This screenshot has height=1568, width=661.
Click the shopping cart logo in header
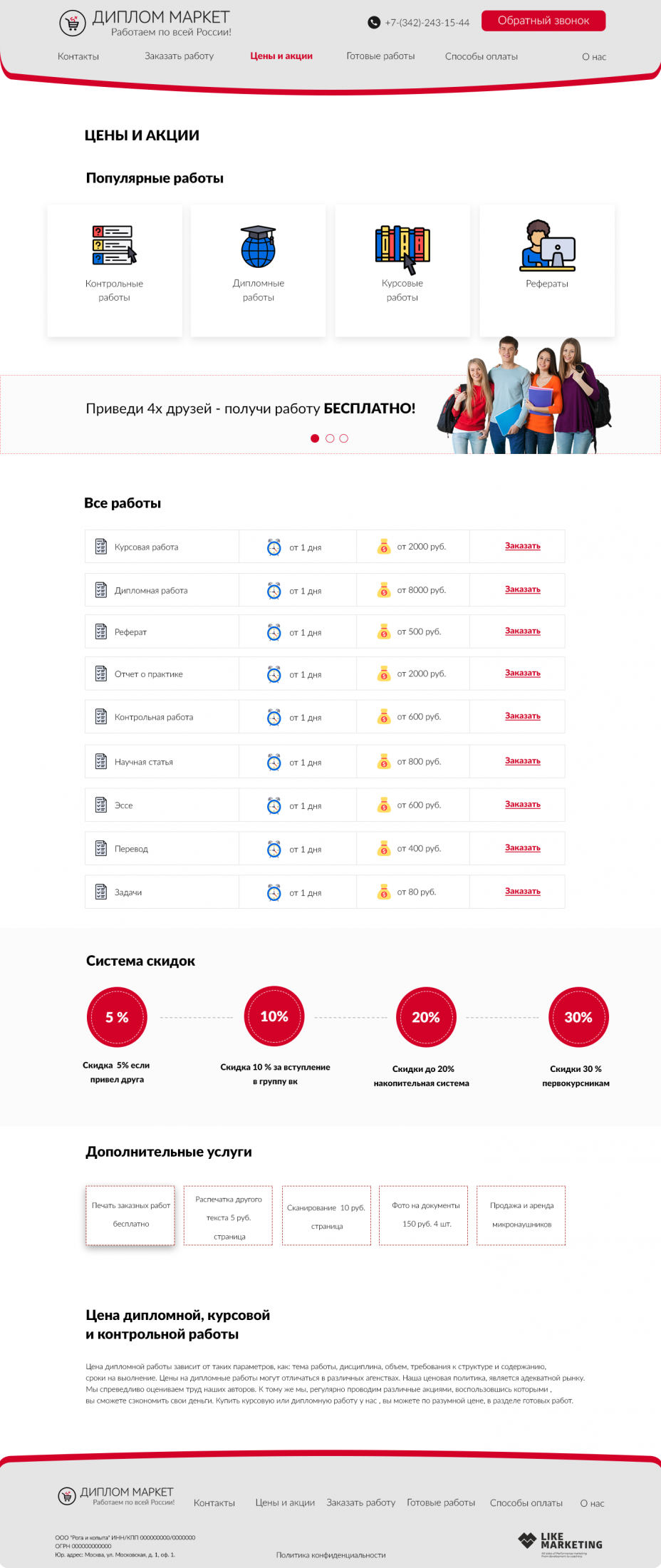[x=72, y=24]
